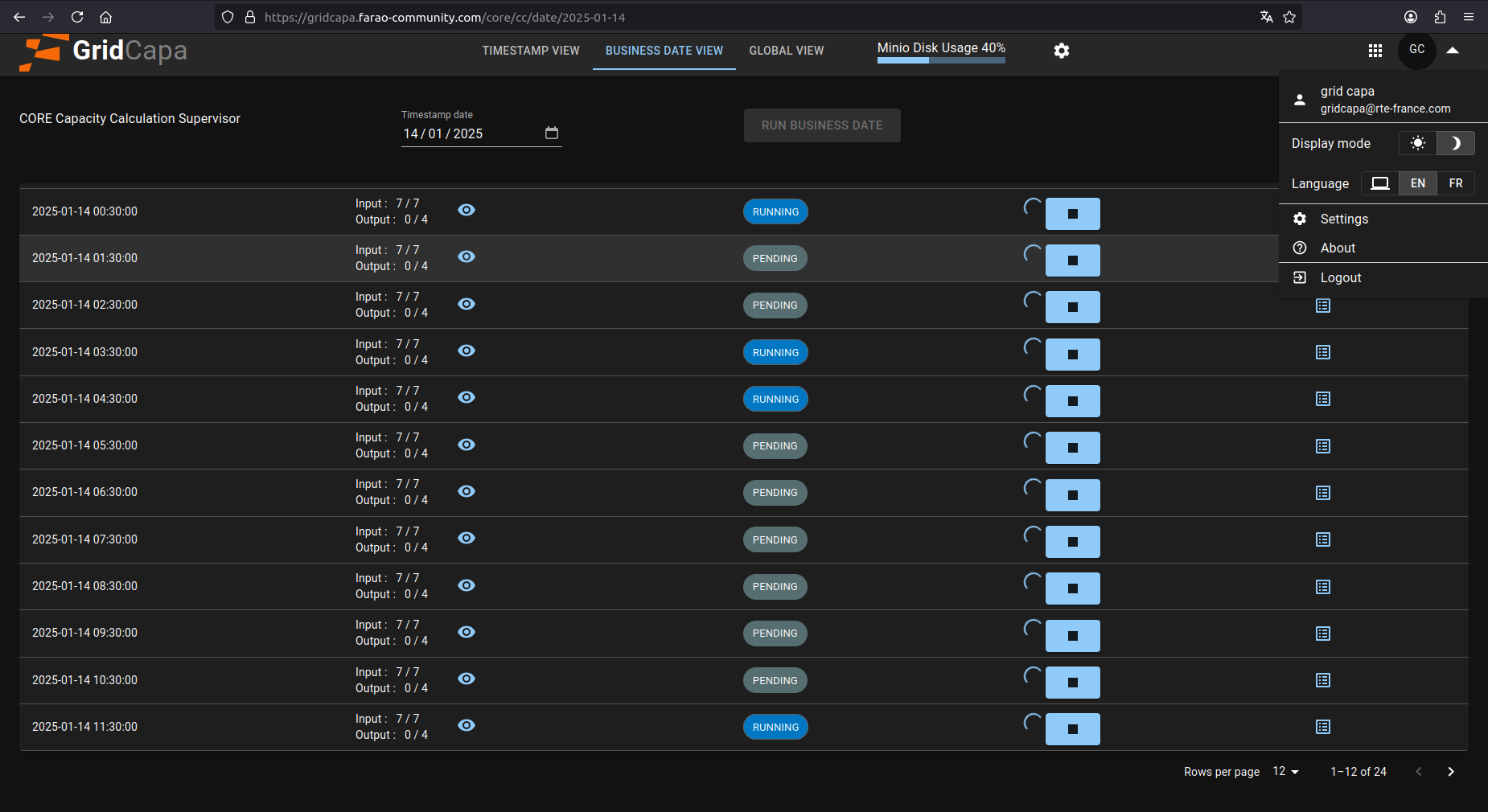Open the calendar date picker icon
Image resolution: width=1488 pixels, height=812 pixels.
click(551, 133)
